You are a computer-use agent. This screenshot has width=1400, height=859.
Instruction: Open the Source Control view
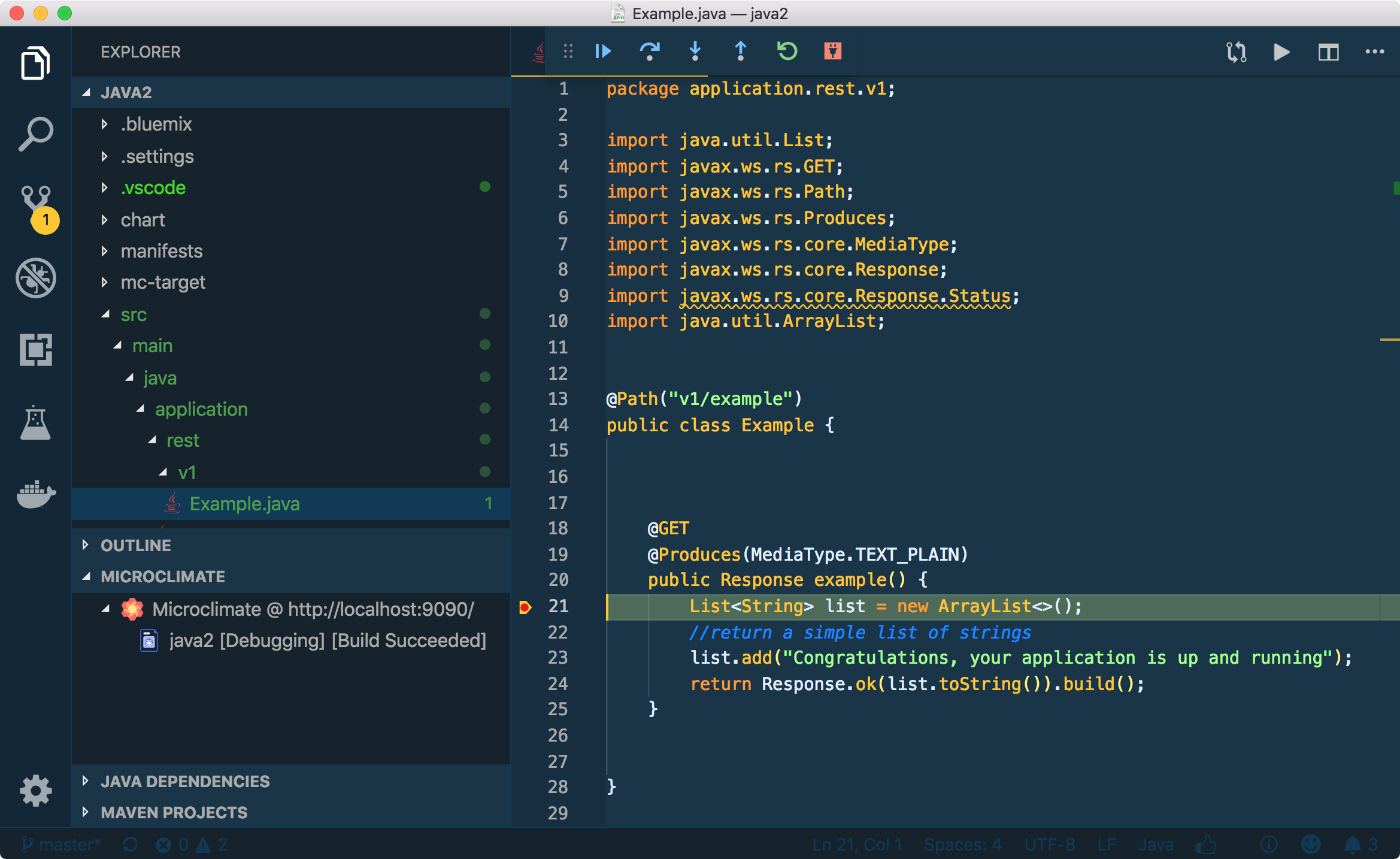click(36, 201)
